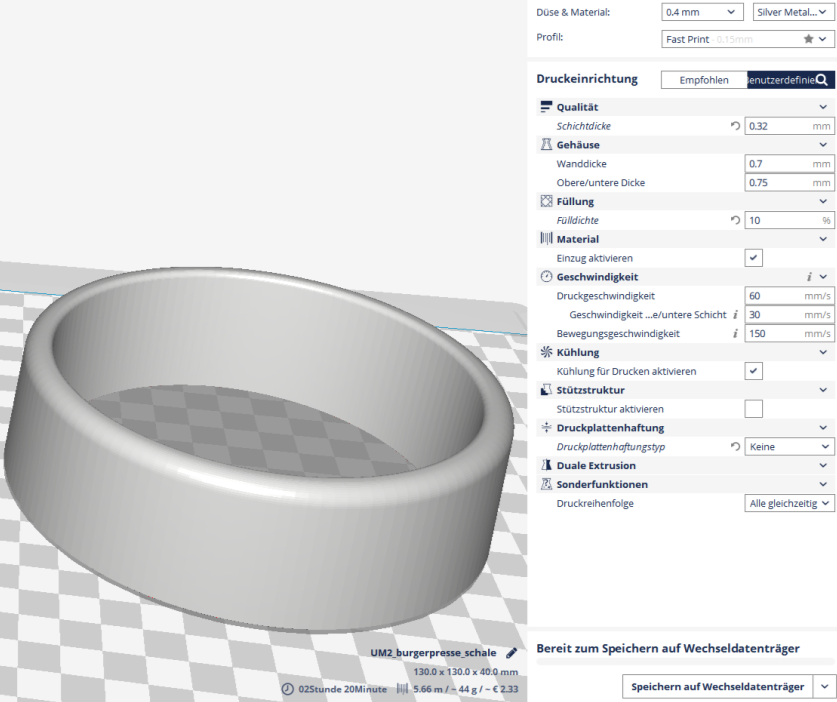This screenshot has width=837, height=702.
Task: Switch to Empfohlen tab
Action: pos(704,80)
